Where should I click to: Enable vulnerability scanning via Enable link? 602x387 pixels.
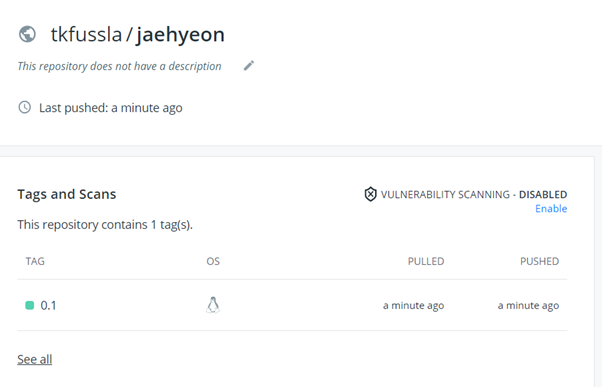coord(551,208)
